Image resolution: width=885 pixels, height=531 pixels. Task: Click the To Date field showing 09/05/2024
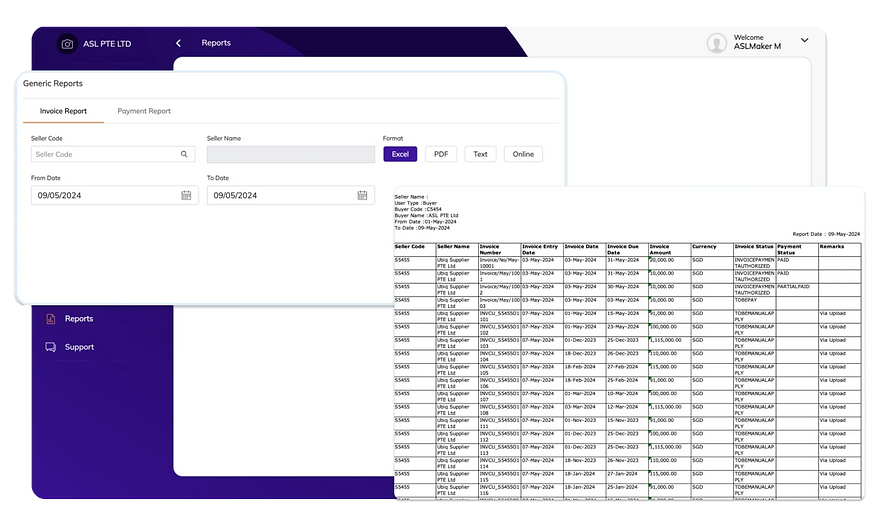[291, 195]
